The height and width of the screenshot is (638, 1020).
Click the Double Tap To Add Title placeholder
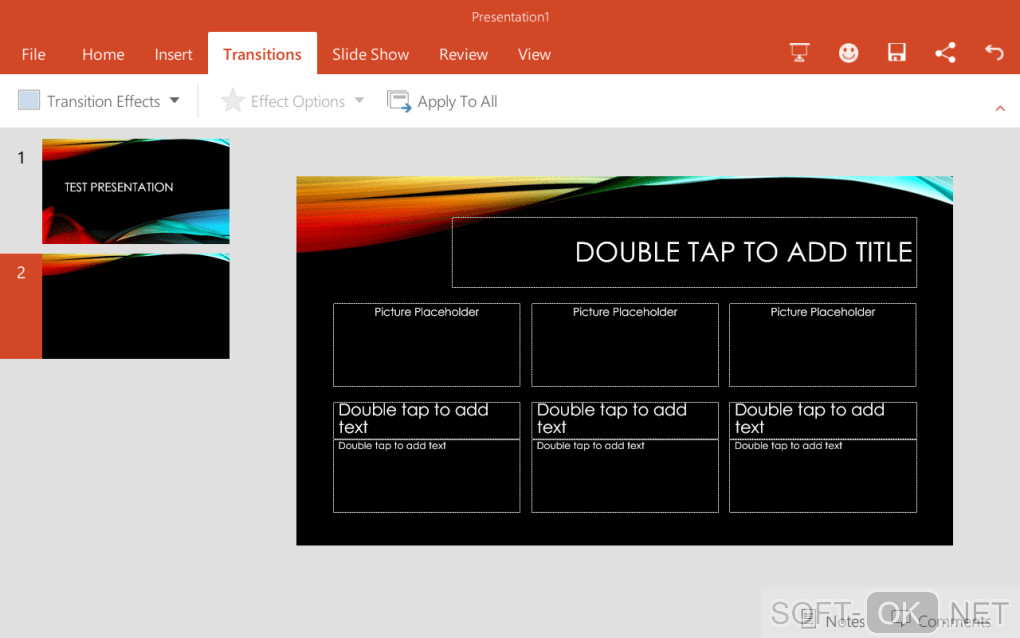tap(684, 252)
